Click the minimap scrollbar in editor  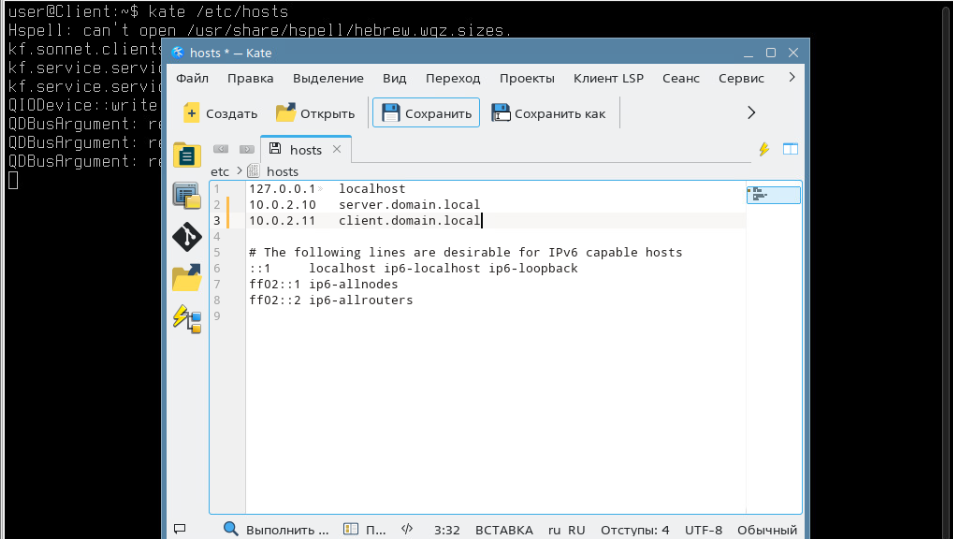click(x=773, y=194)
